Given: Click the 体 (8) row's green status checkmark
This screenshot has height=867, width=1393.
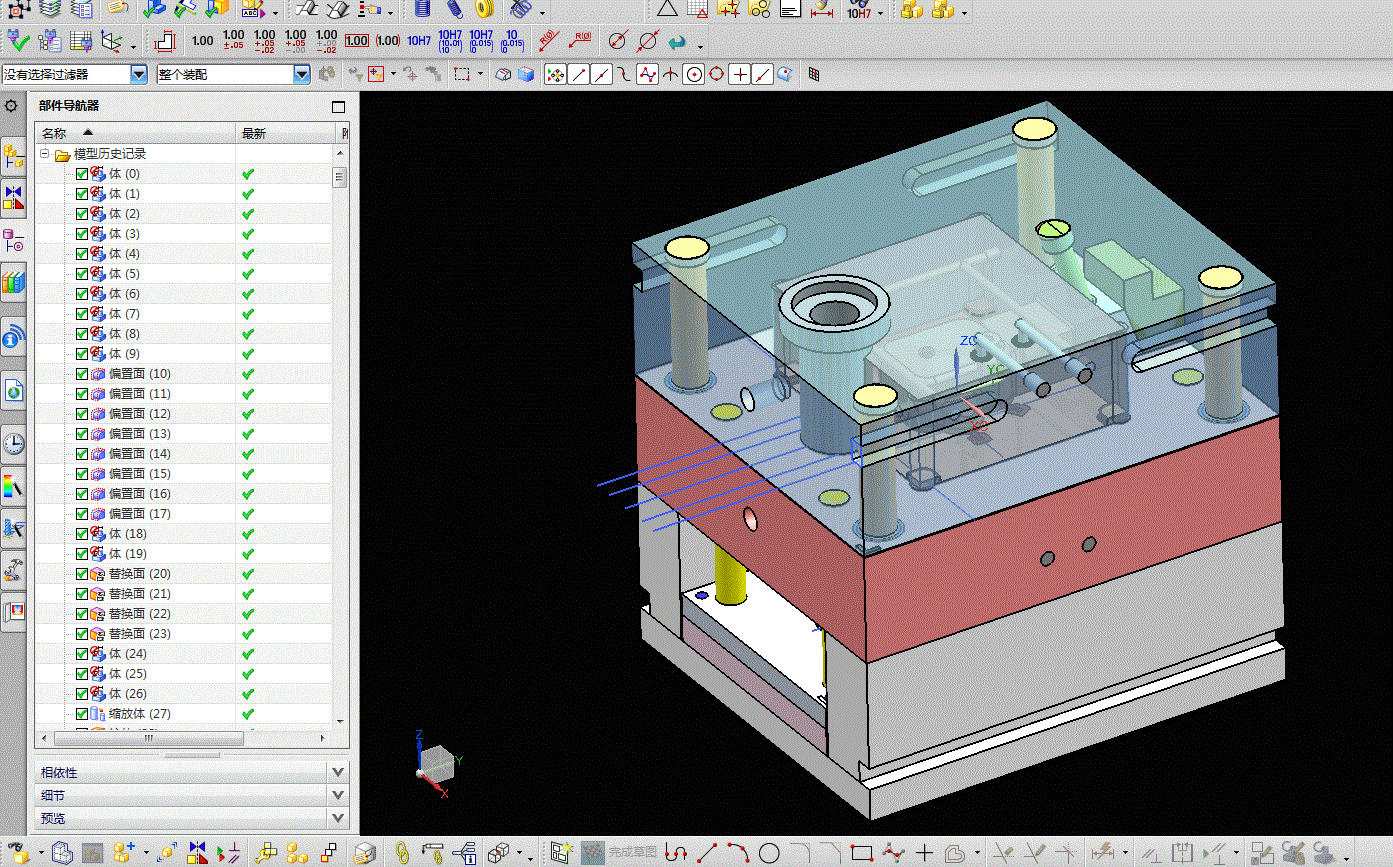Looking at the screenshot, I should pyautogui.click(x=248, y=334).
